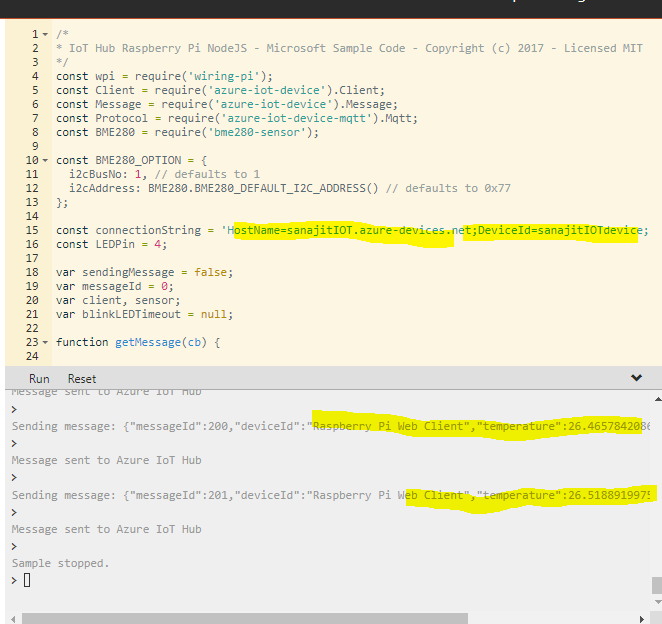Click the license comment on line 2
This screenshot has width=662, height=624.
349,49
